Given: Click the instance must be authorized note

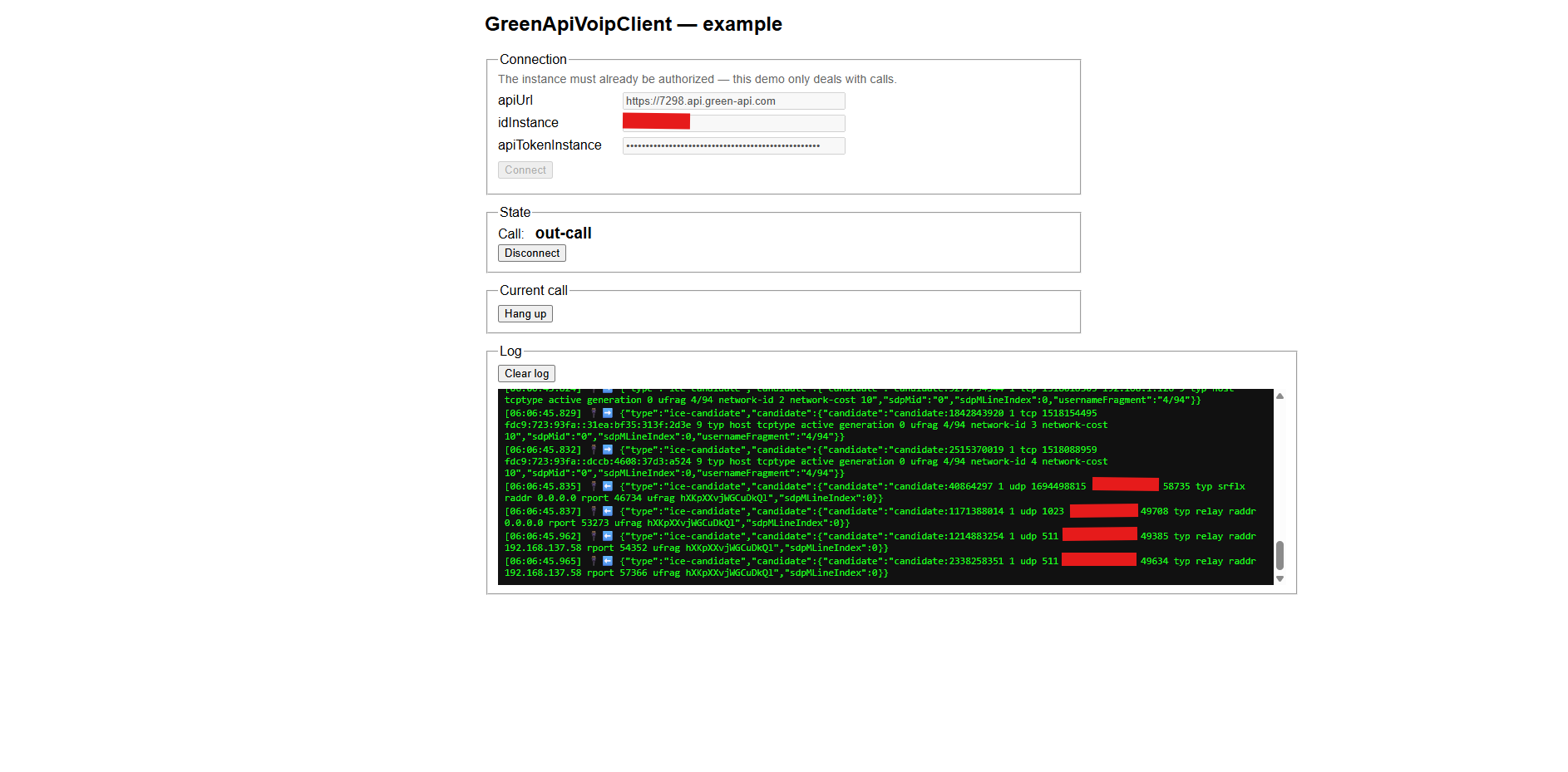Looking at the screenshot, I should tap(697, 79).
